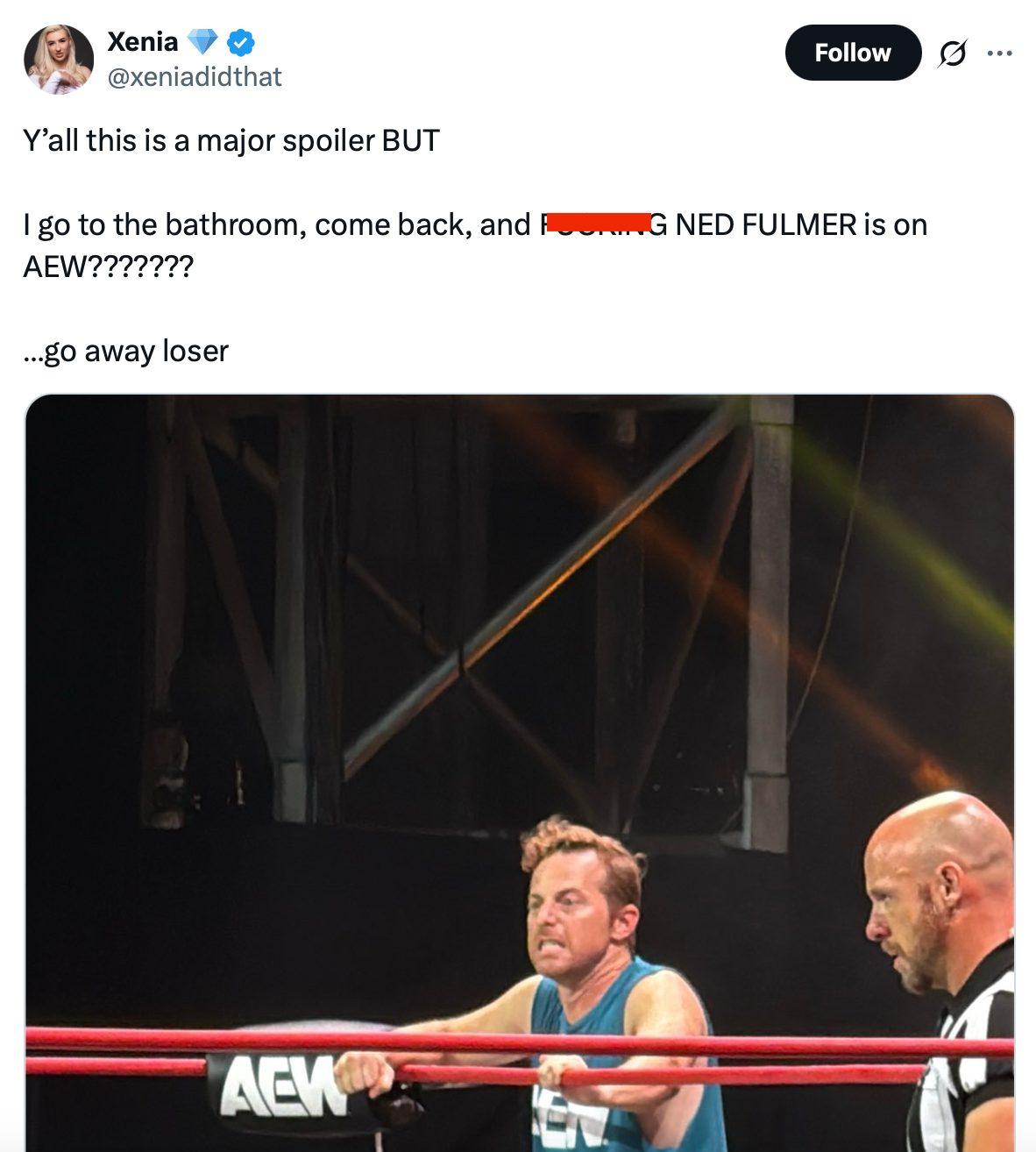Viewport: 1036px width, 1152px height.
Task: Click the diamond emoji beside Xenia
Action: click(x=202, y=41)
